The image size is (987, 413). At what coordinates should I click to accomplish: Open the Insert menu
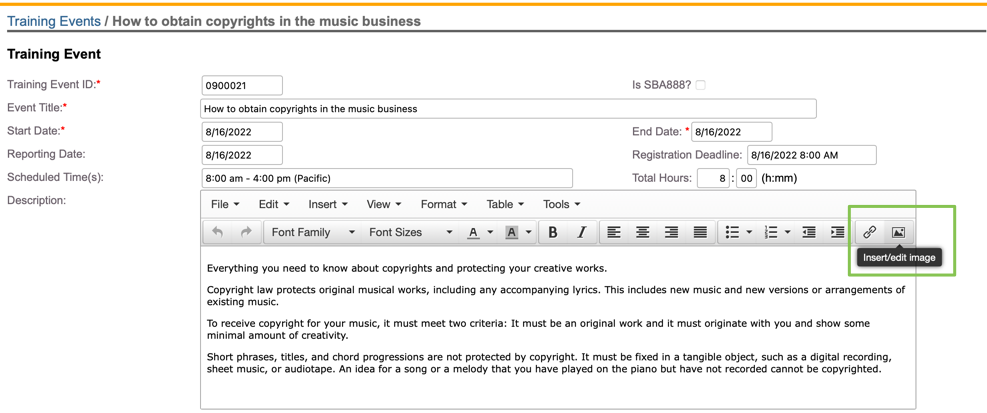(x=328, y=204)
